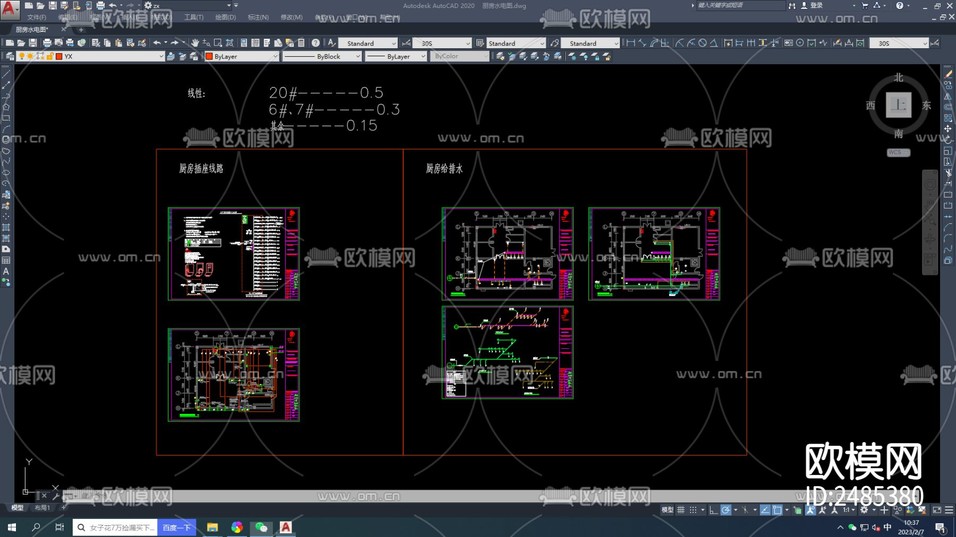Click the layer color swatch beside YX
This screenshot has height=537, width=956.
[x=59, y=56]
